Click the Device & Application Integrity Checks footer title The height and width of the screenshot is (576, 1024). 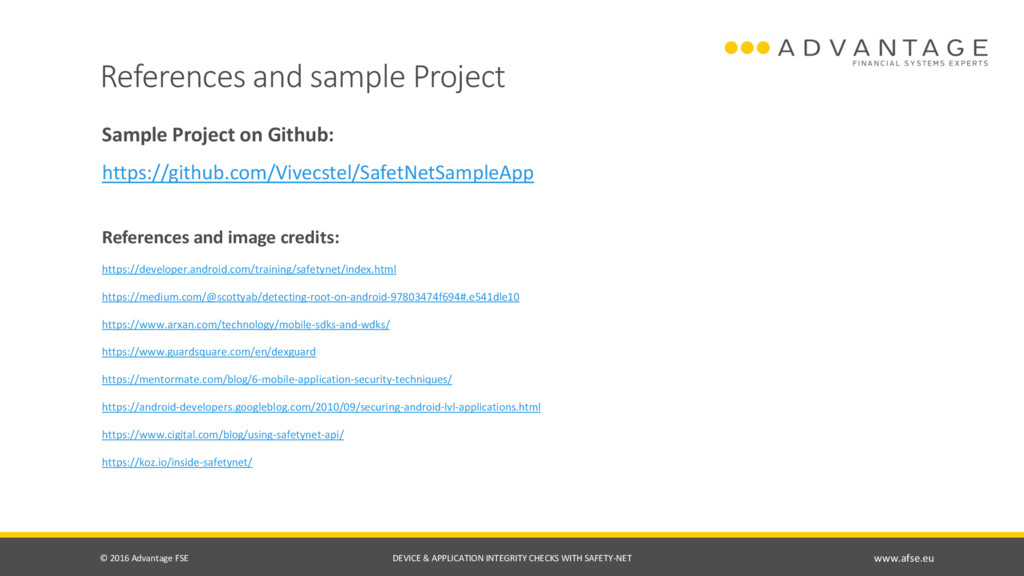pyautogui.click(x=512, y=558)
